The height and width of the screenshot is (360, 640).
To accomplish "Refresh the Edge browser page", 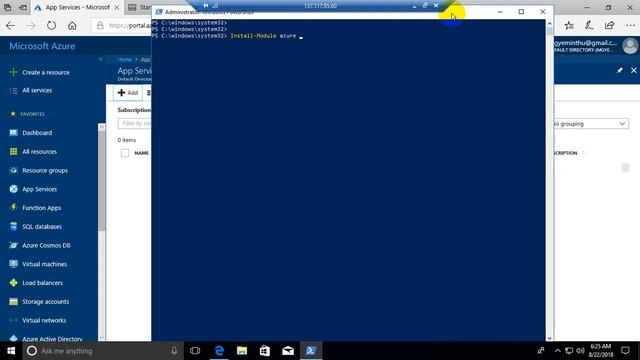I will coord(51,25).
